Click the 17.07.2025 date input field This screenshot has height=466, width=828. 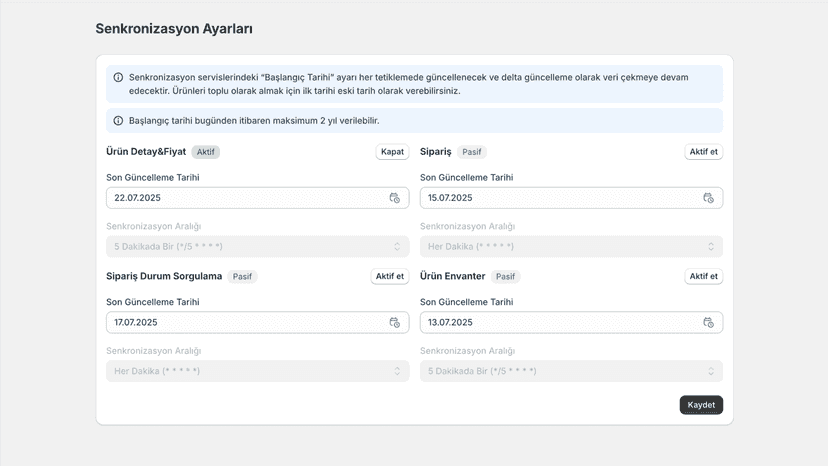pyautogui.click(x=258, y=323)
